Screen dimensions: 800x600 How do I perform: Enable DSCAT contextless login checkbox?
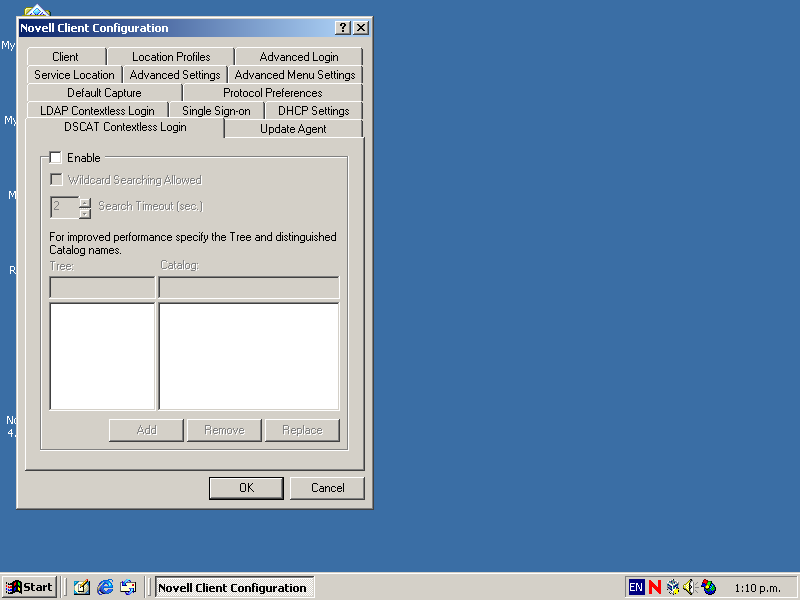click(56, 158)
